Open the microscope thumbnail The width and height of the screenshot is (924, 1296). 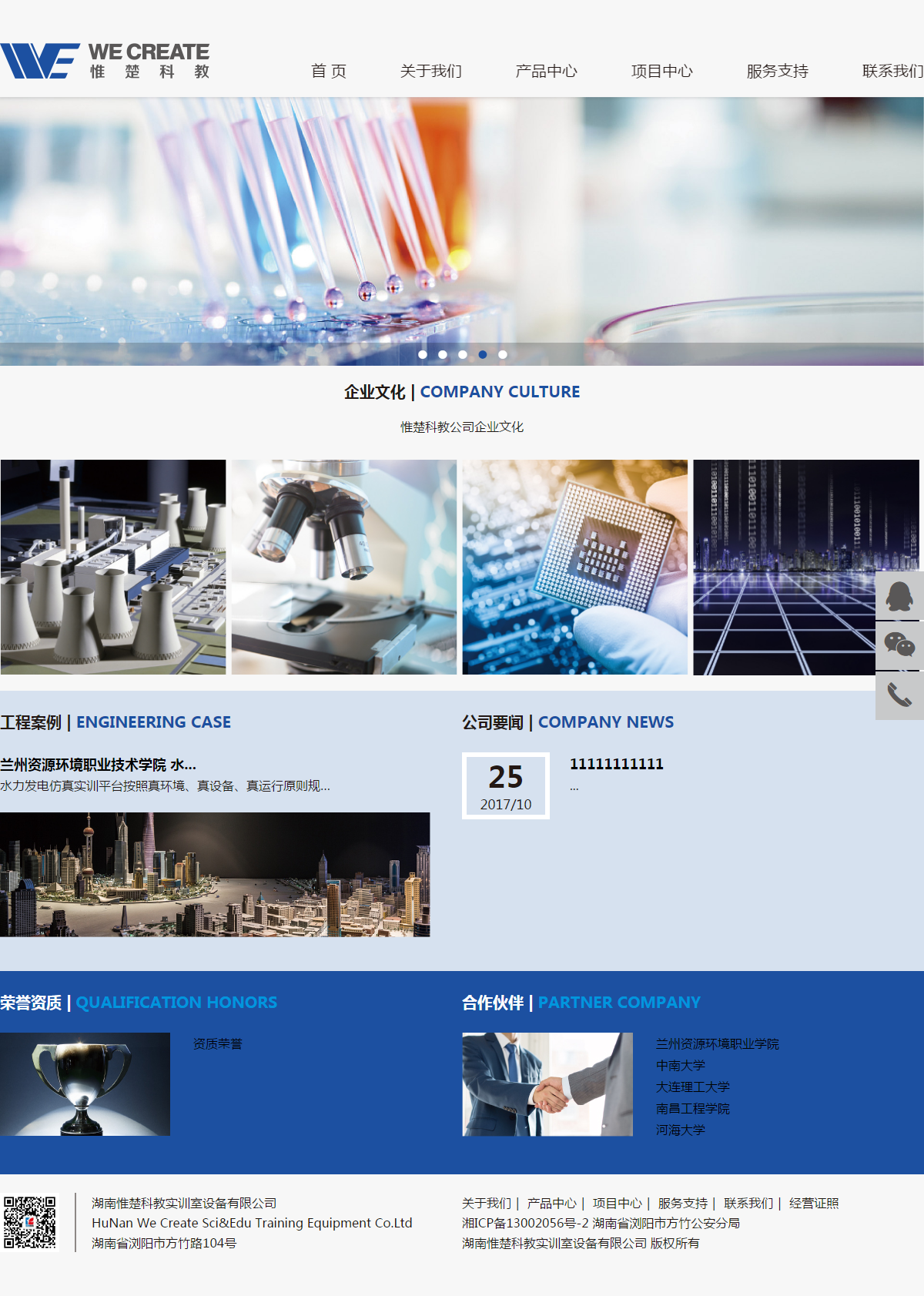tap(344, 568)
